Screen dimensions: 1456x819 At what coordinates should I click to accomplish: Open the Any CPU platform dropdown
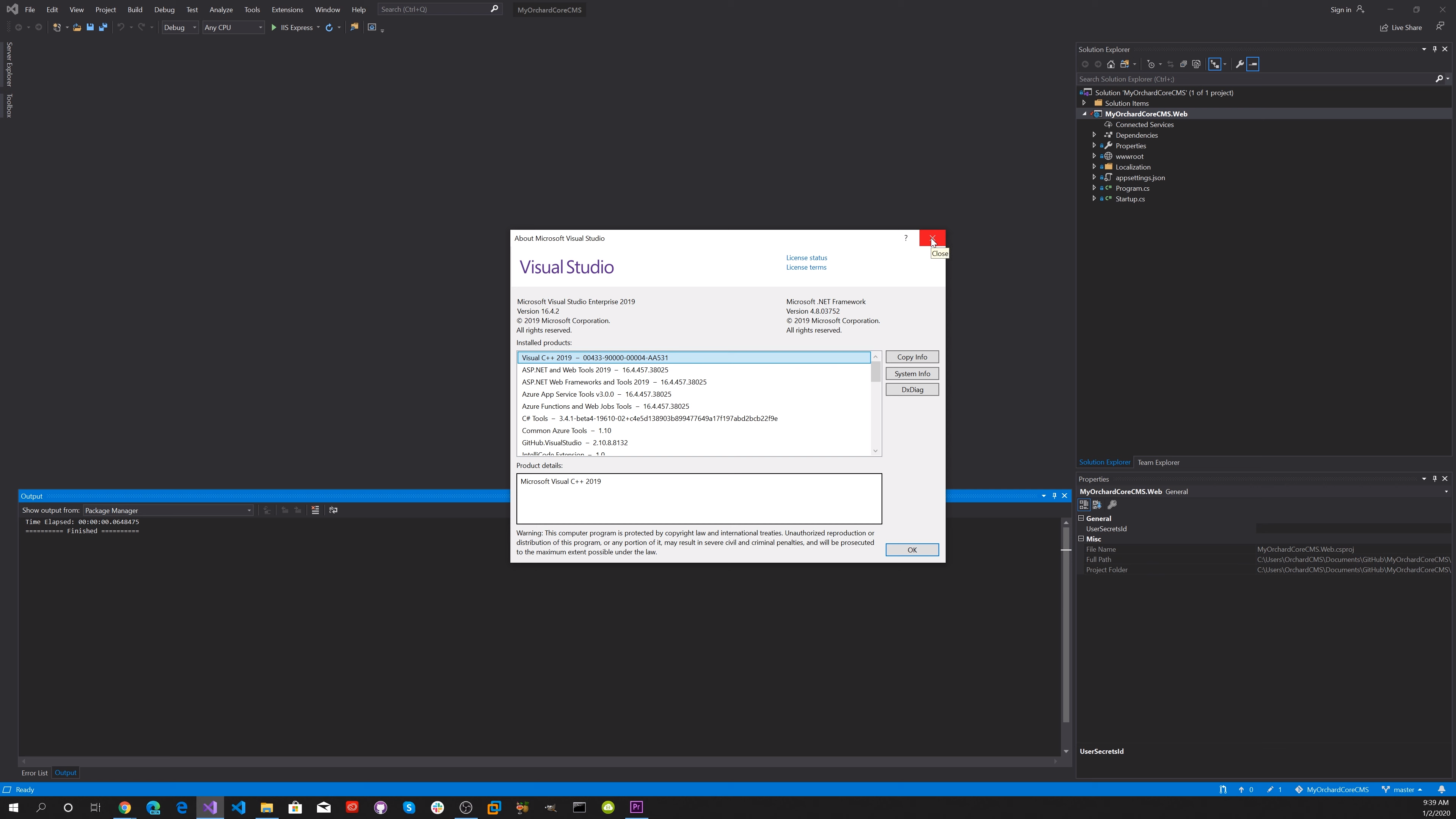click(234, 27)
